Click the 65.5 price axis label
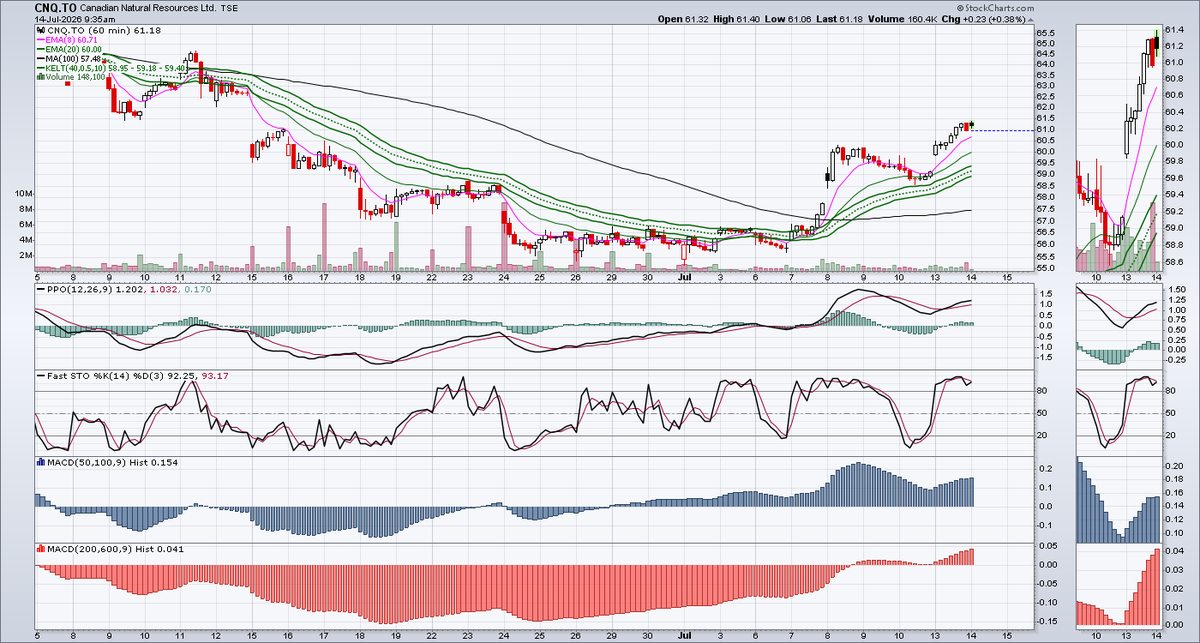Image resolution: width=1200 pixels, height=643 pixels. click(1047, 33)
